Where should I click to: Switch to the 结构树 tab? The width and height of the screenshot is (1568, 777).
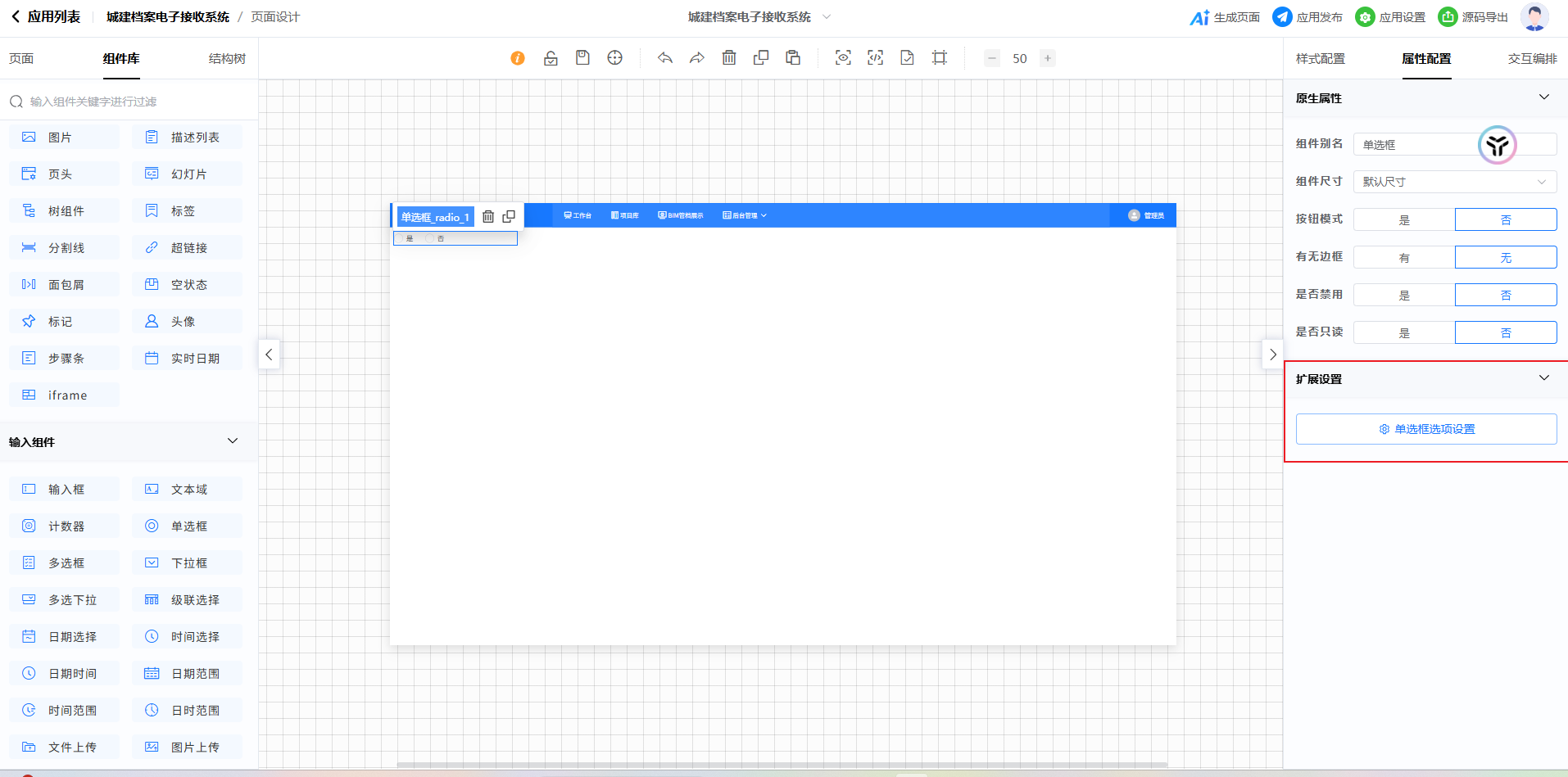(x=227, y=59)
